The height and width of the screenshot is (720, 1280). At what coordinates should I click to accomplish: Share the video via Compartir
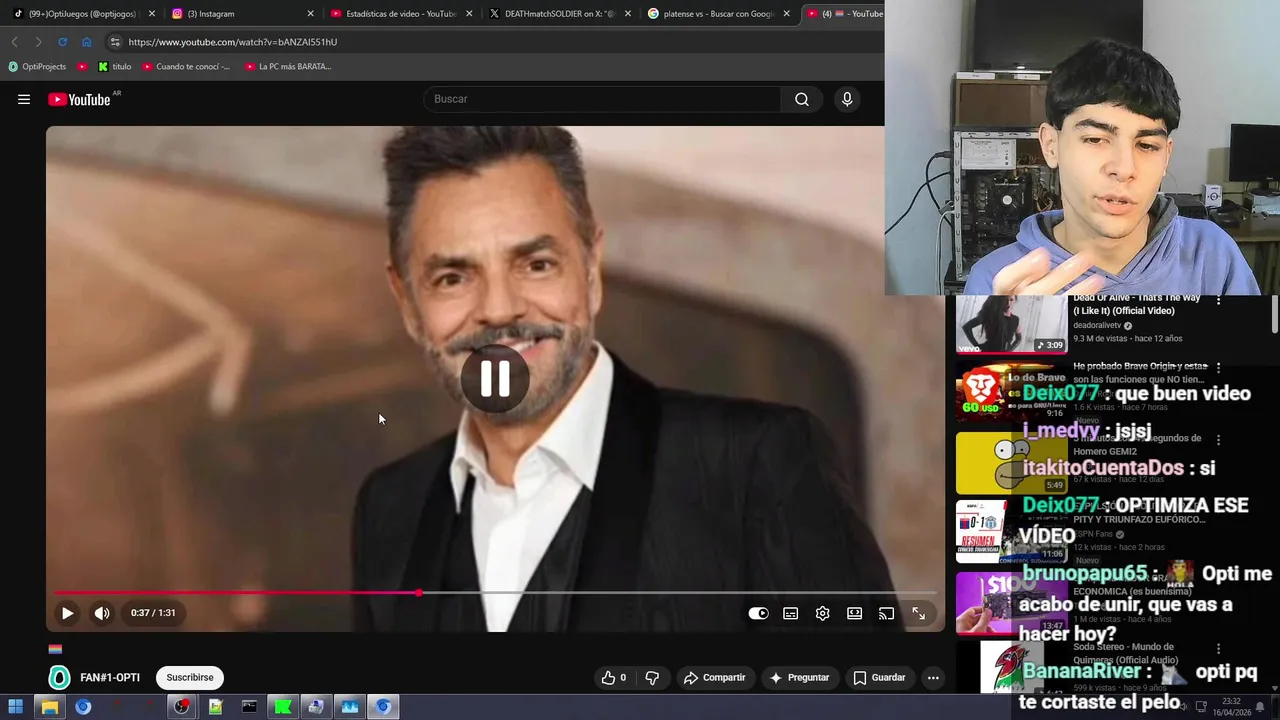point(715,677)
